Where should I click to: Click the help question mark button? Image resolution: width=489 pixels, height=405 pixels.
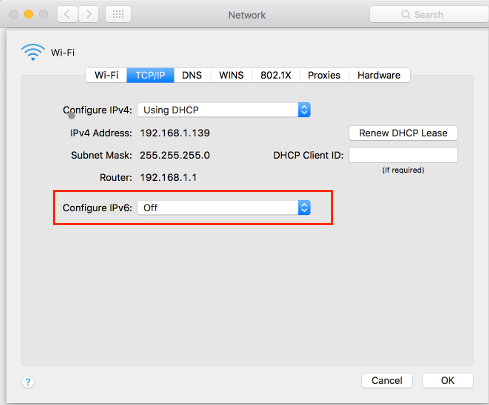(28, 382)
